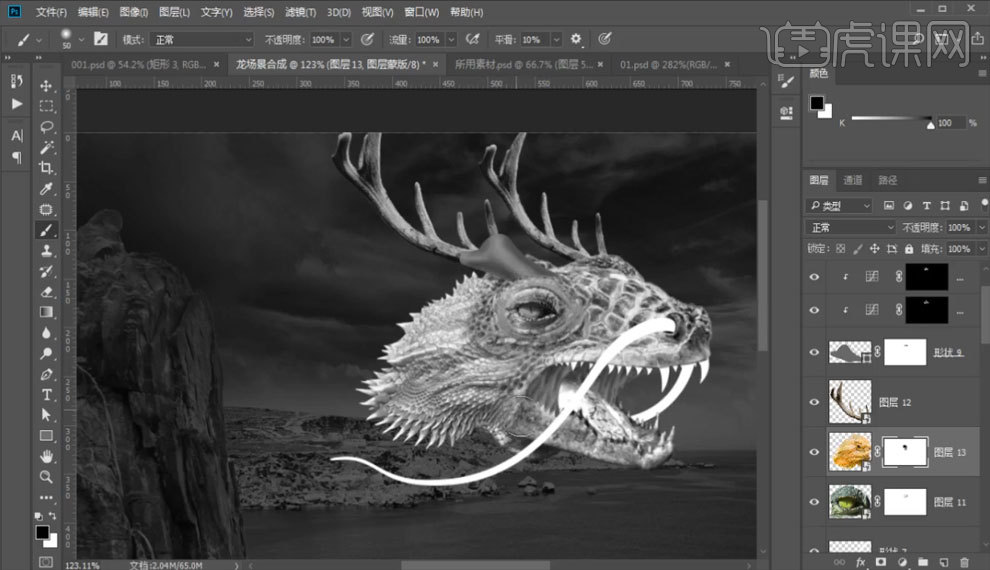Select the Eraser tool

click(46, 292)
